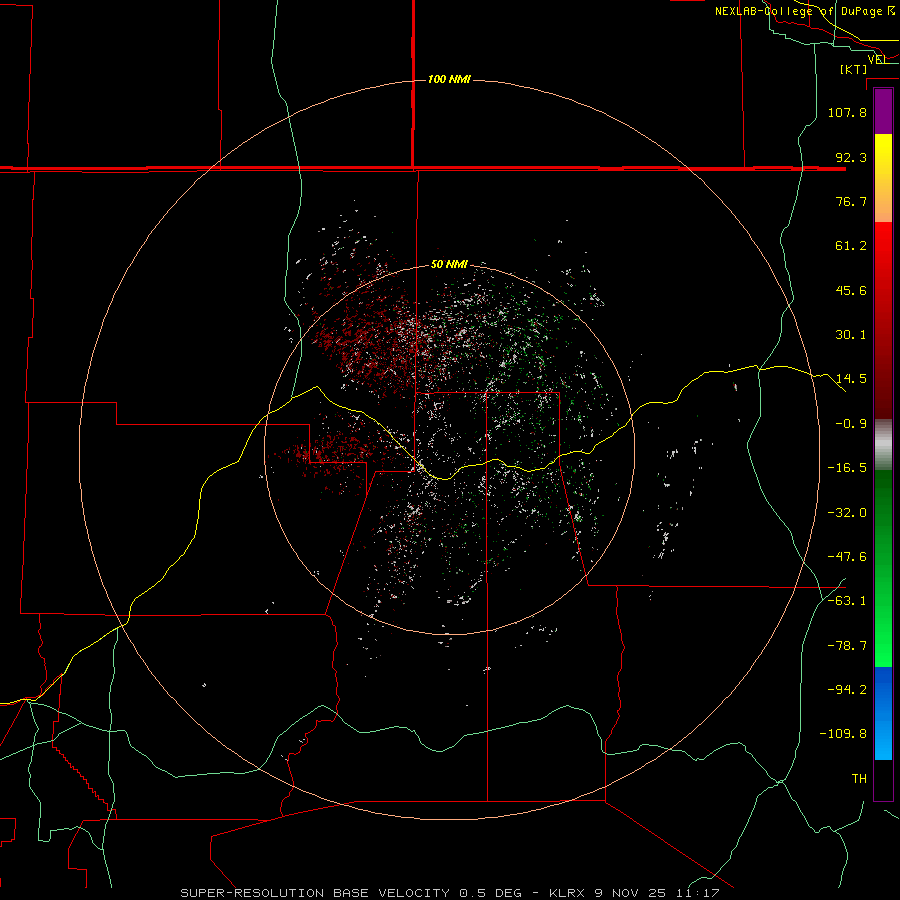Click the KLRX station identifier
Viewport: 900px width, 900px height.
pyautogui.click(x=568, y=893)
